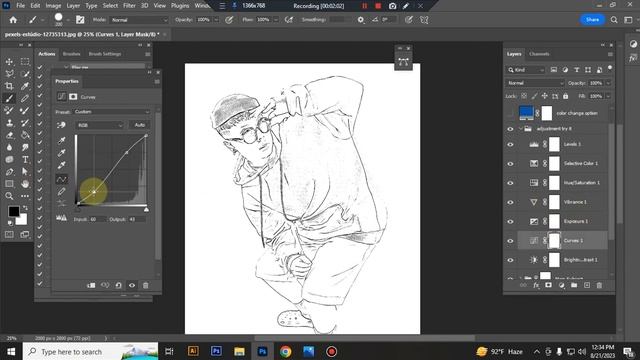Image resolution: width=640 pixels, height=360 pixels.
Task: Collapse the adjustment layer group
Action: tap(521, 129)
